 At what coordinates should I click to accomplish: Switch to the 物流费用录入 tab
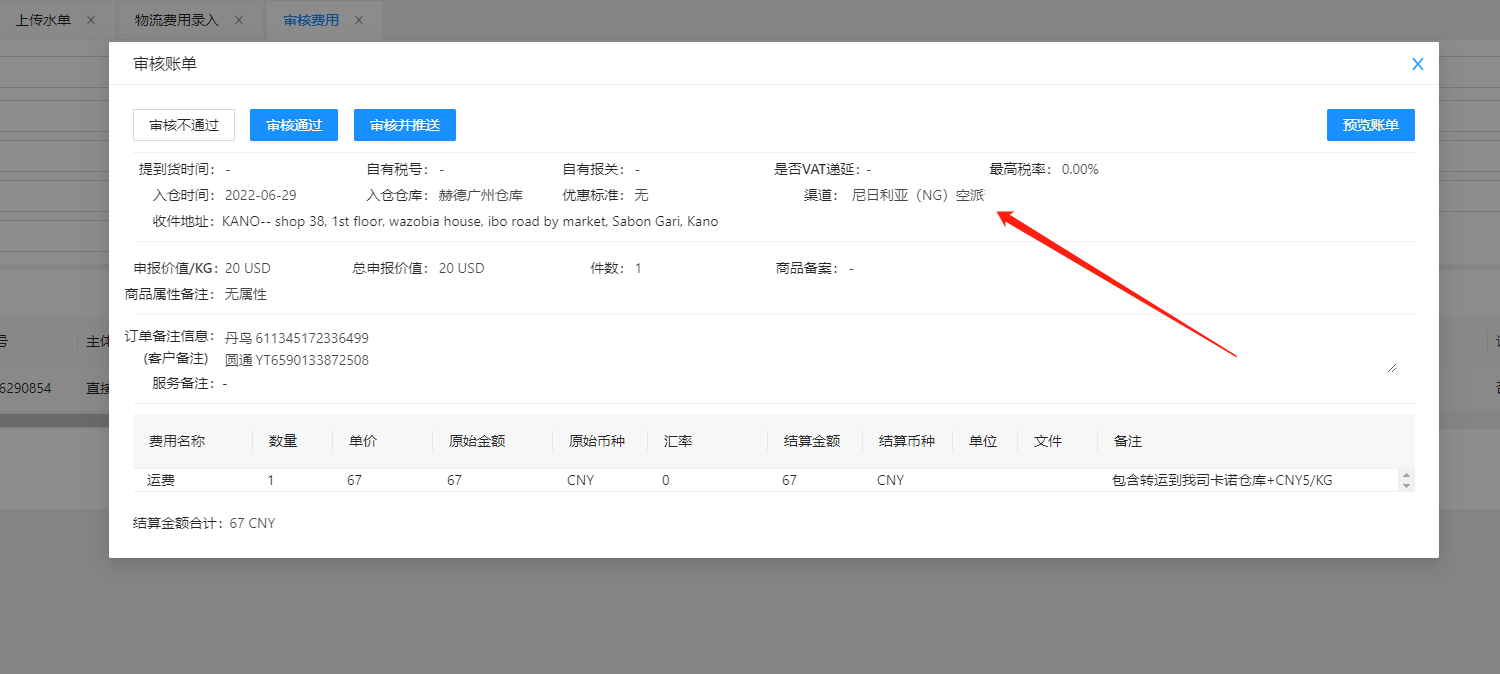176,20
